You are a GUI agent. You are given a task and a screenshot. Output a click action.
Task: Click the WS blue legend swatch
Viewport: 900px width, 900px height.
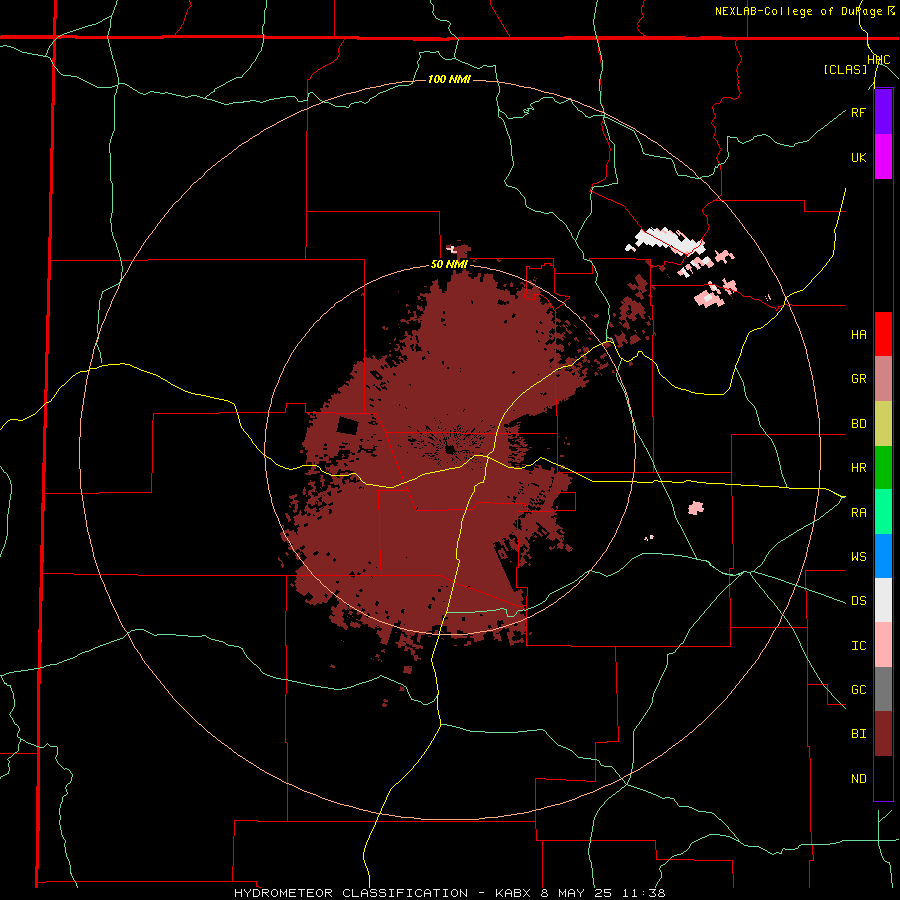click(x=883, y=556)
